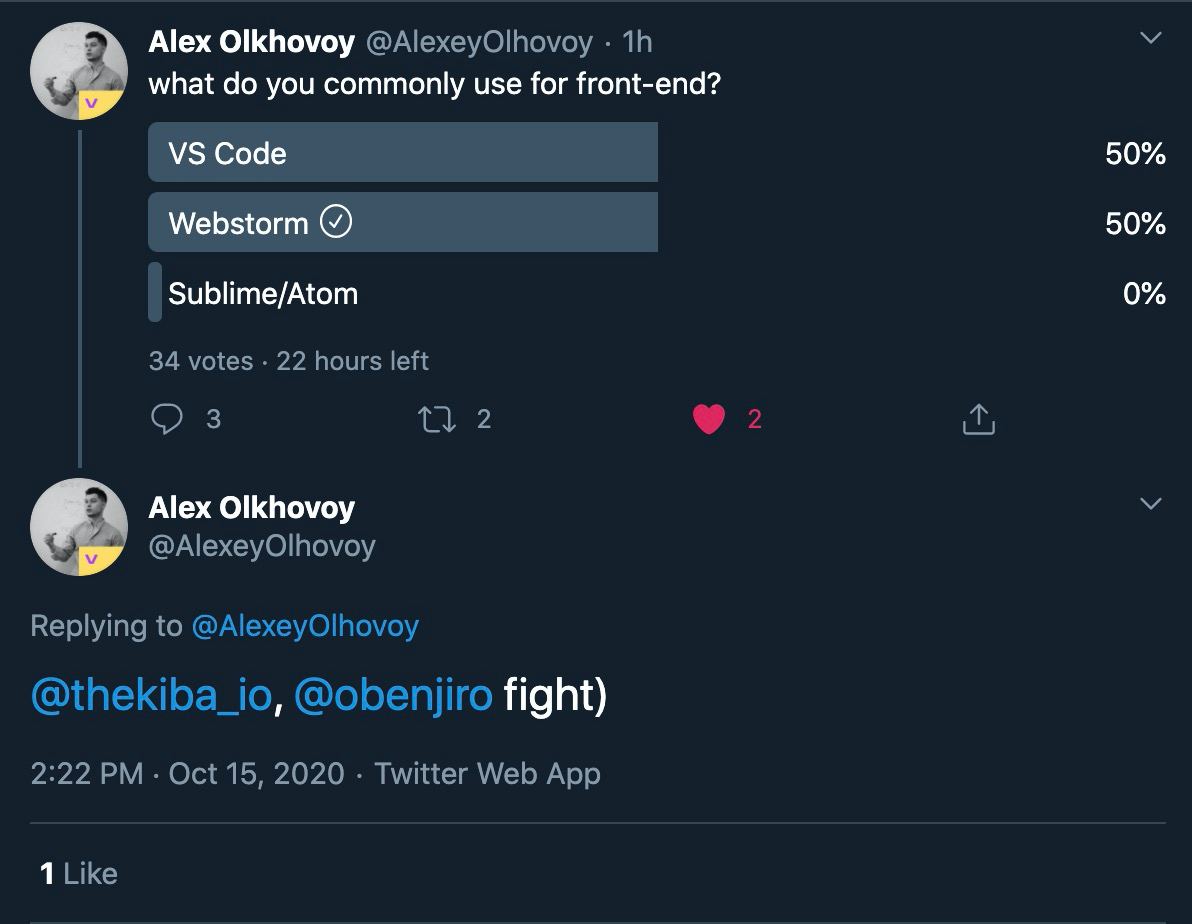Open the @thekiba_io mention

pyautogui.click(x=151, y=696)
